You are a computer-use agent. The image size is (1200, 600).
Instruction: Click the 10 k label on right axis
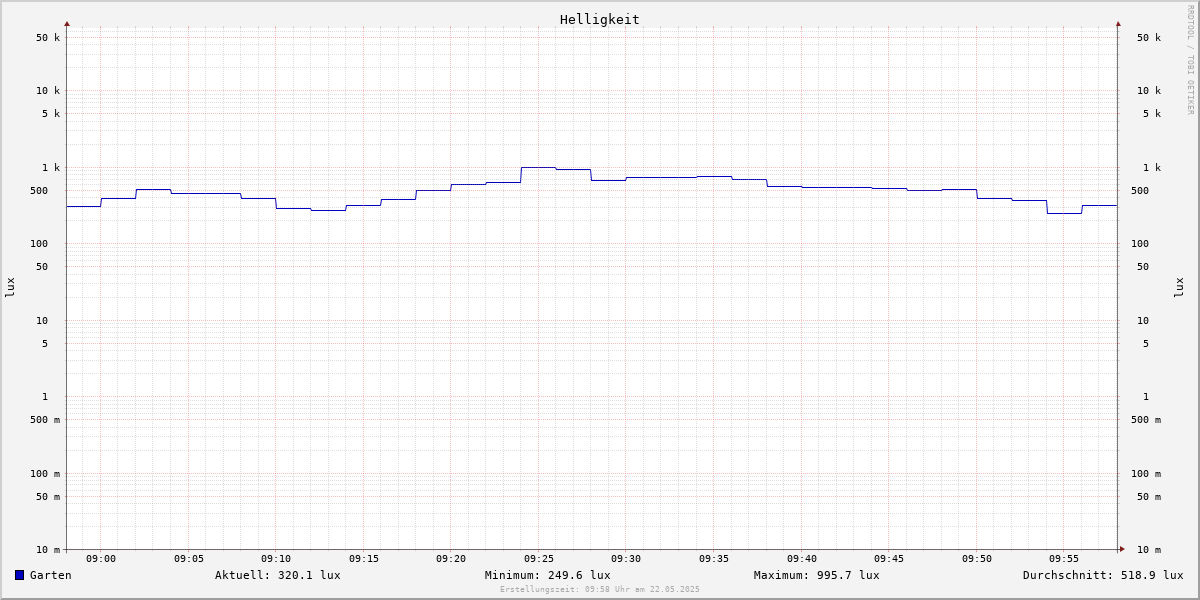[1149, 91]
